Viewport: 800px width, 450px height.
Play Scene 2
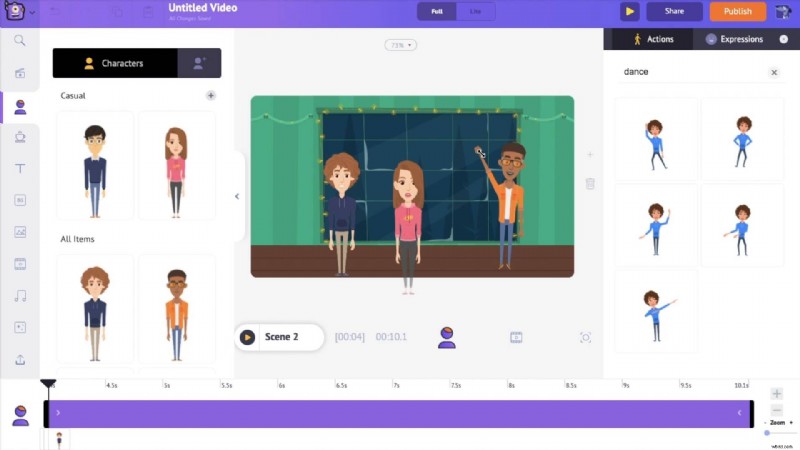(247, 337)
